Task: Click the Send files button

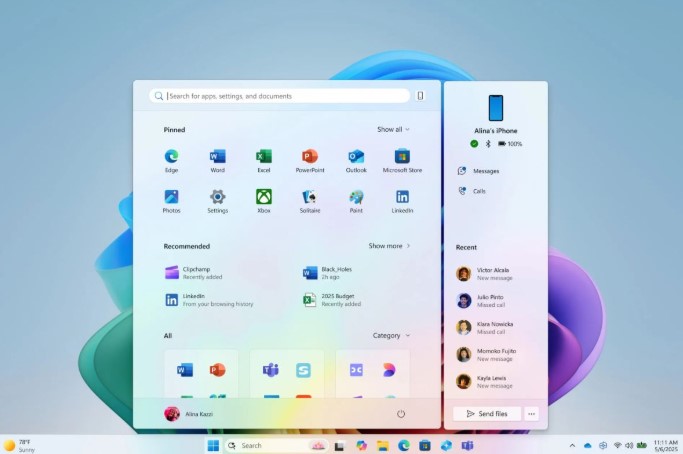Action: pos(487,413)
